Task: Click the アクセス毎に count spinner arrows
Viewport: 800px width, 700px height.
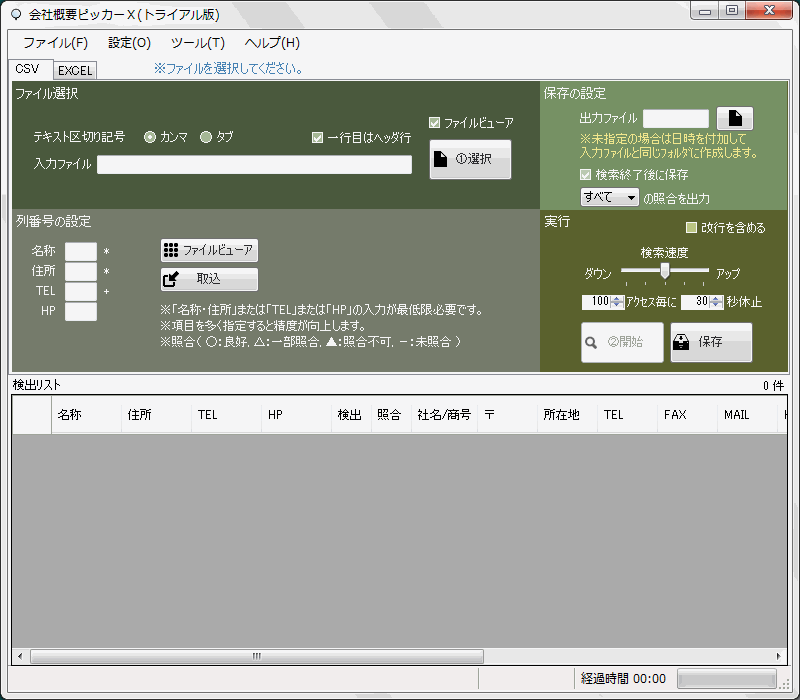Action: (617, 301)
